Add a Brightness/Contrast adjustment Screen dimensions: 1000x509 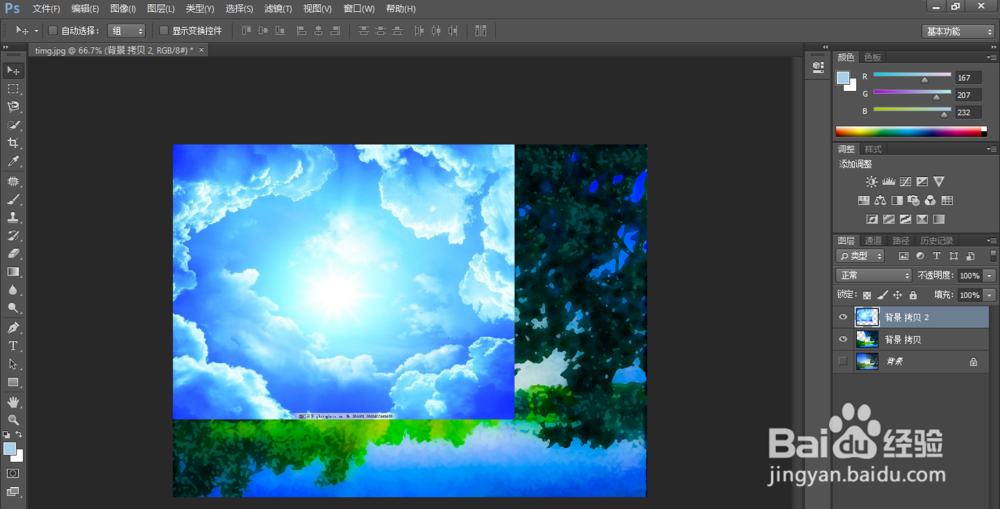coord(871,182)
